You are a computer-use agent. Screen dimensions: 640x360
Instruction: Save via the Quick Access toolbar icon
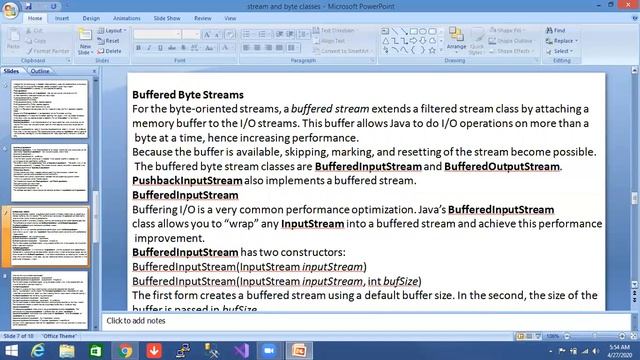coord(28,6)
